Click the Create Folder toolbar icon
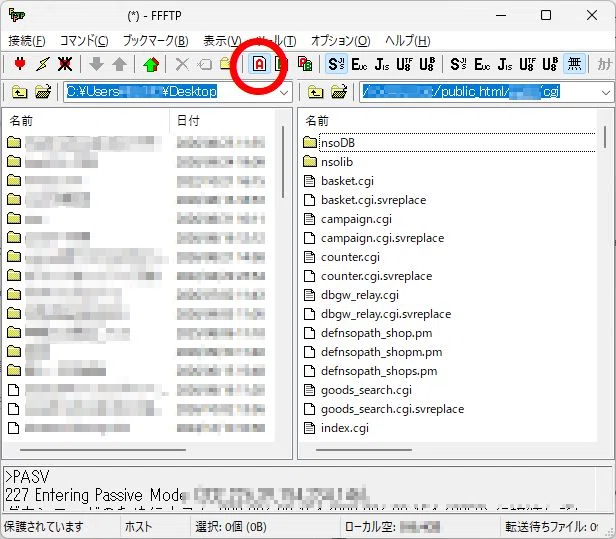The height and width of the screenshot is (539, 616). coord(225,63)
